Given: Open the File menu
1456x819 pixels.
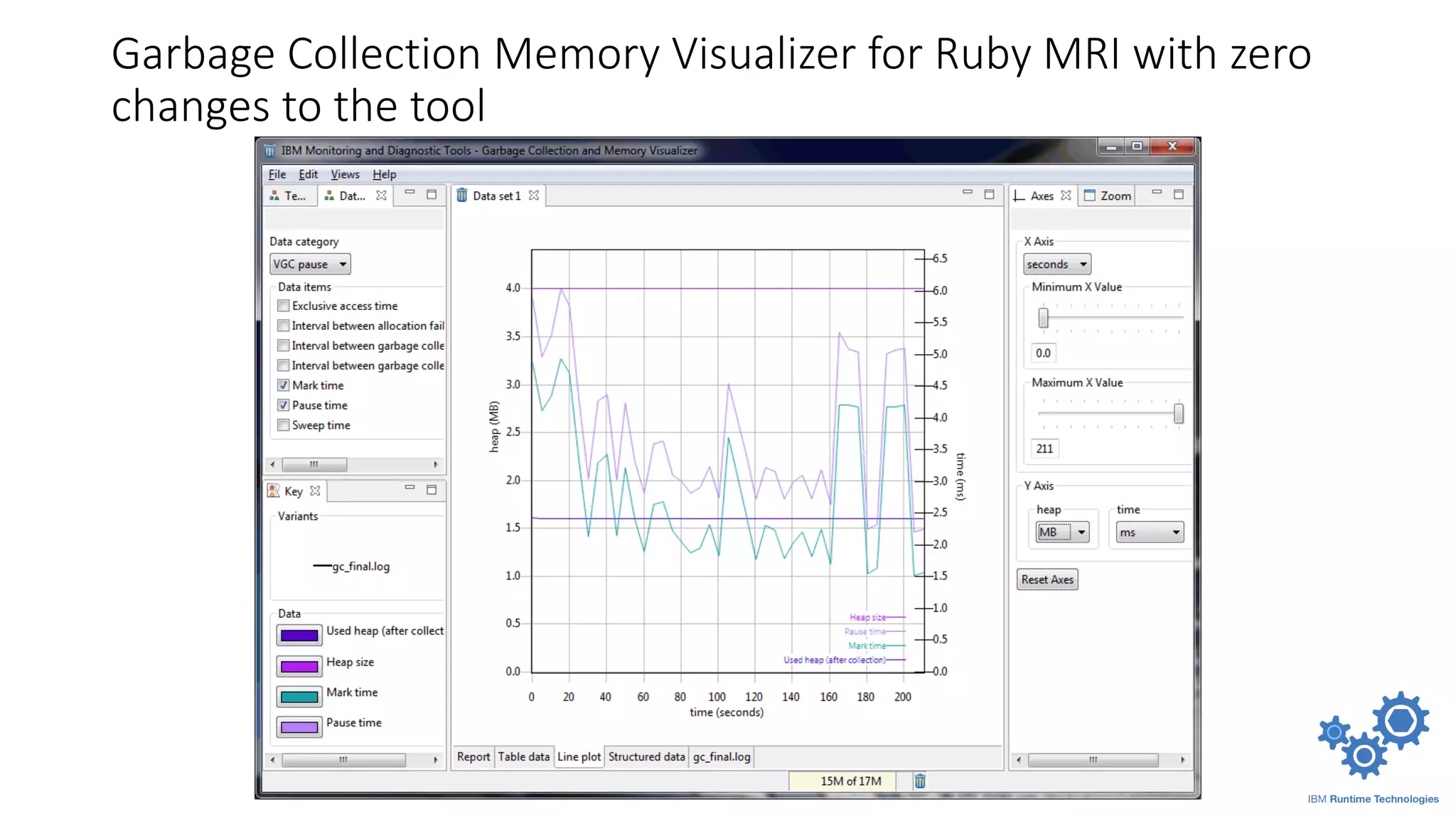Looking at the screenshot, I should (x=277, y=174).
